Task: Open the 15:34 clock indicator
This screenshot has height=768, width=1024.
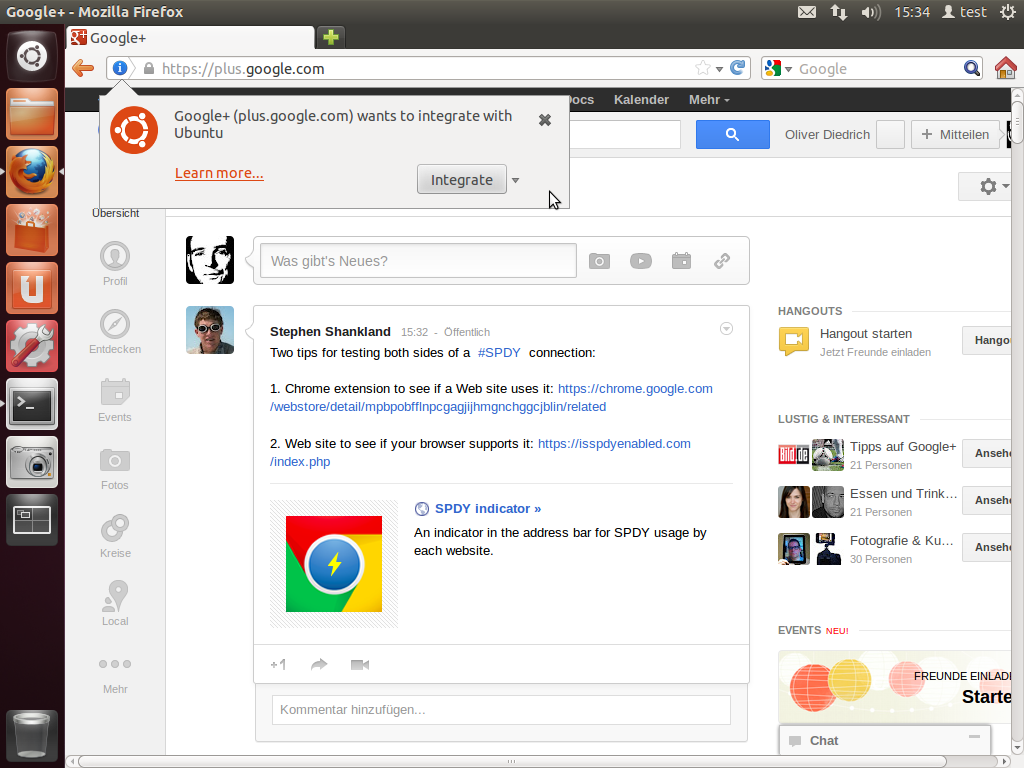Action: (912, 12)
